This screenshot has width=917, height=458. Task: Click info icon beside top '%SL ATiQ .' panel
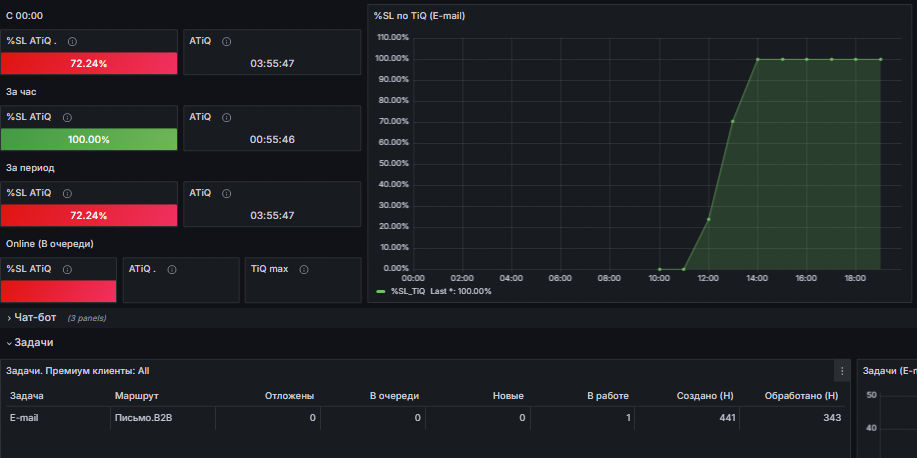click(72, 42)
